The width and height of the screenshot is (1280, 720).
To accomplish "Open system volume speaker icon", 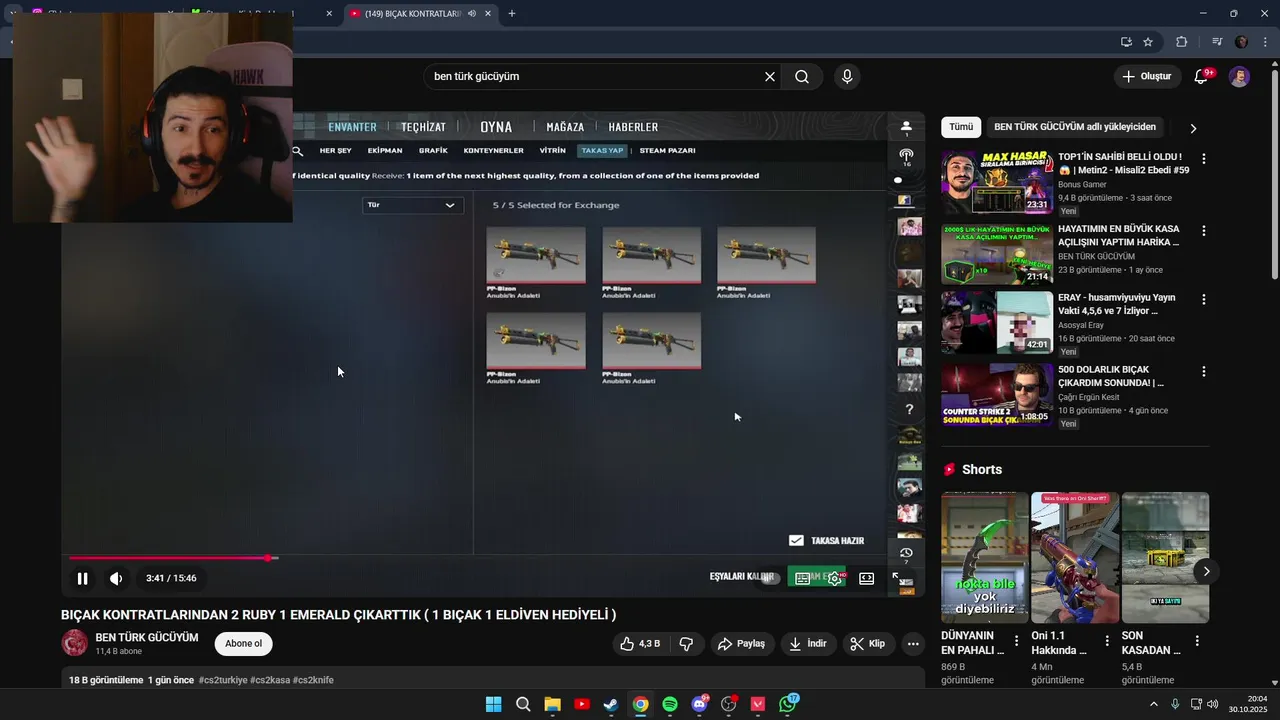I will 1212,704.
